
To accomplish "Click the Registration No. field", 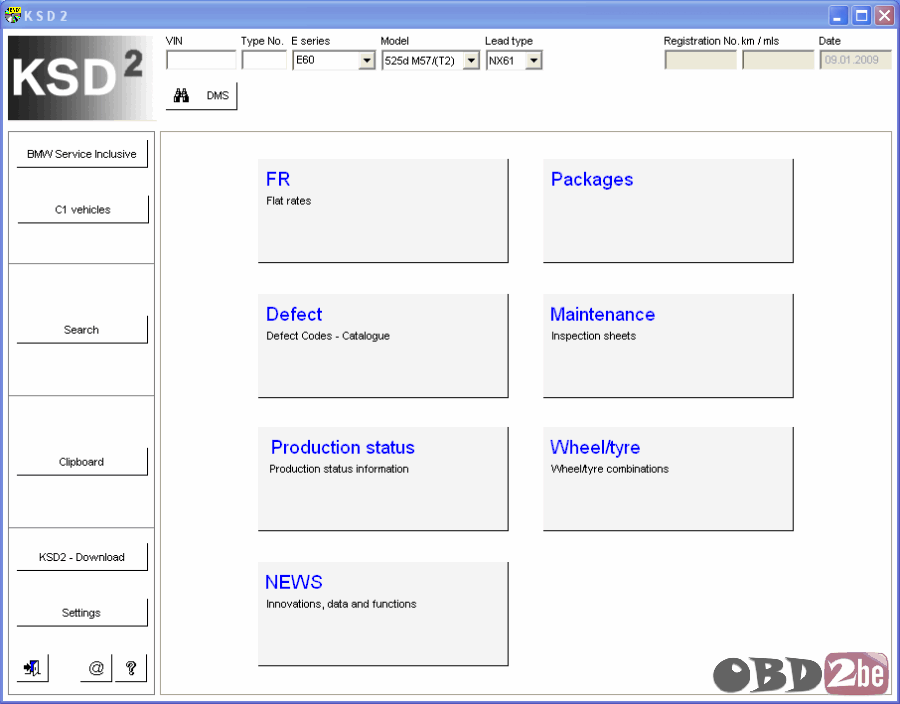I will pyautogui.click(x=700, y=60).
